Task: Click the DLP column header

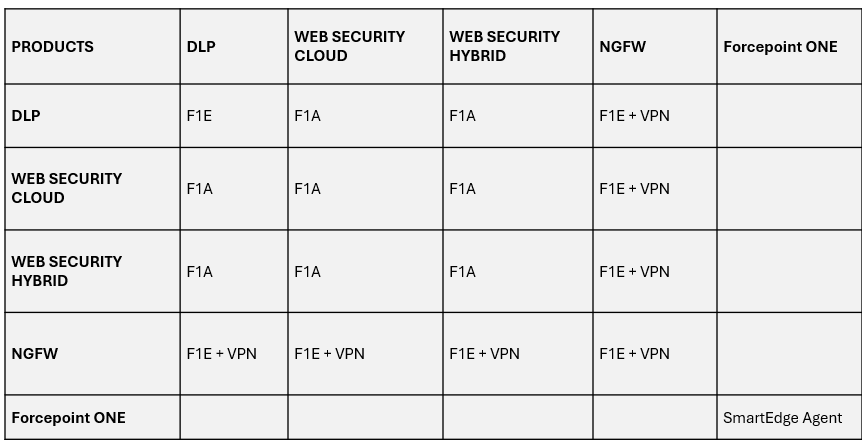Action: coord(201,47)
